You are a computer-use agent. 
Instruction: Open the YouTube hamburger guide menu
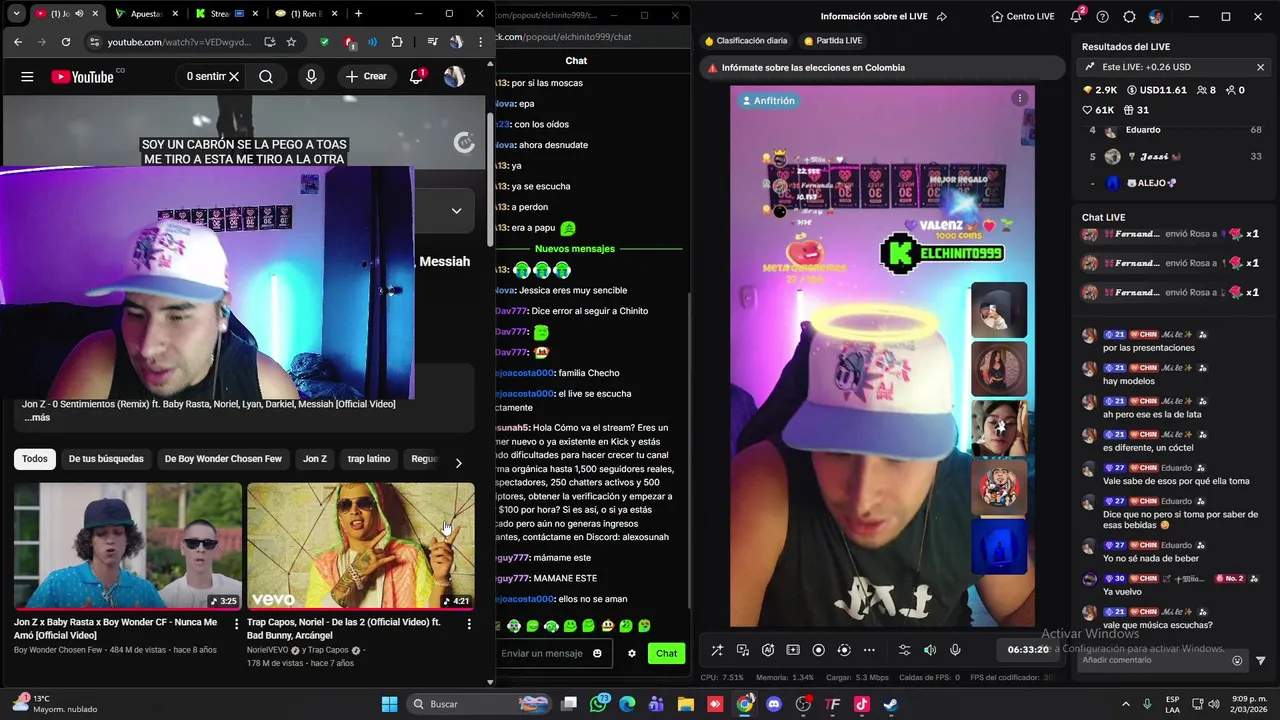click(x=27, y=77)
